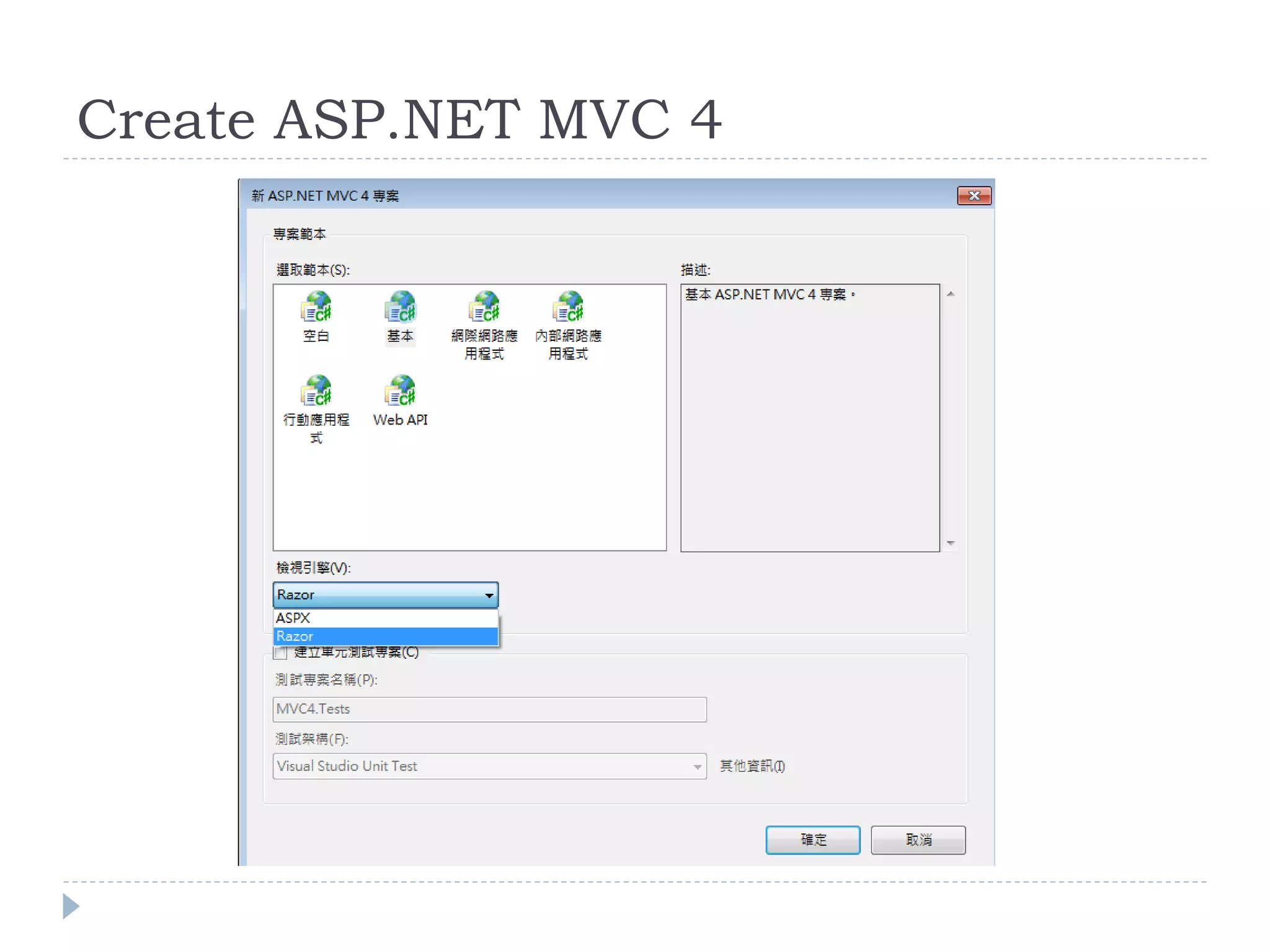The width and height of the screenshot is (1270, 952).
Task: Confirm with the 確定 button
Action: click(x=813, y=840)
